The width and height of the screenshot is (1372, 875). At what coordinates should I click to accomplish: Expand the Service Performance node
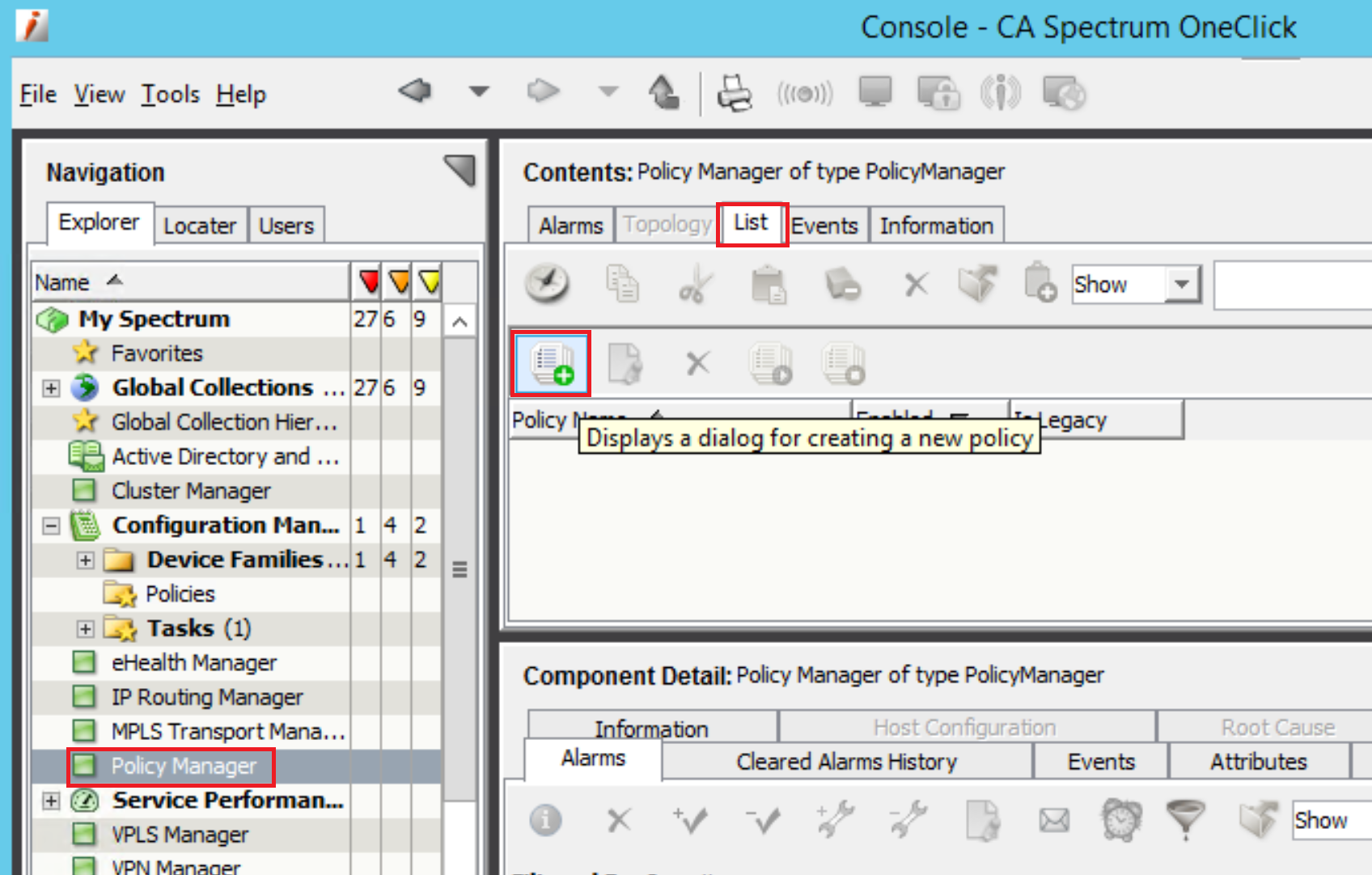(x=51, y=801)
